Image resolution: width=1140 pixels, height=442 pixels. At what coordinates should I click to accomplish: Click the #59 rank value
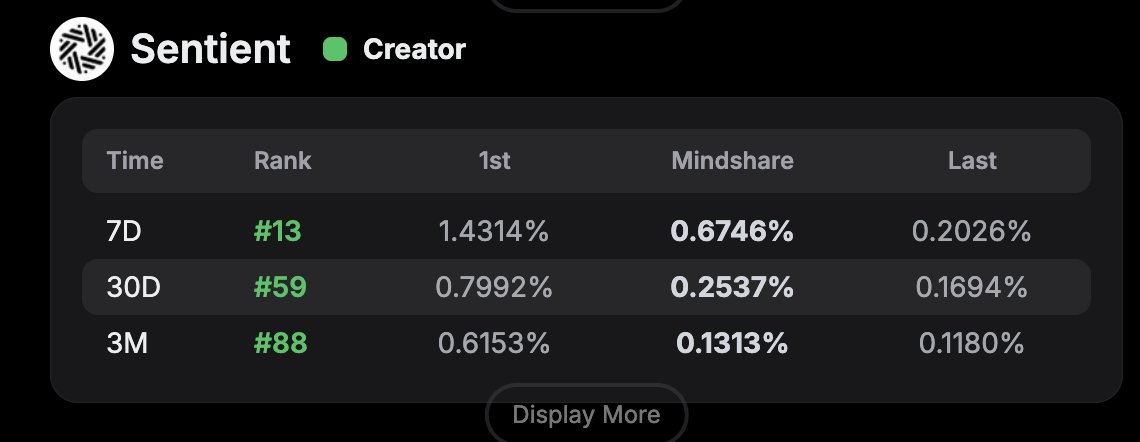280,288
